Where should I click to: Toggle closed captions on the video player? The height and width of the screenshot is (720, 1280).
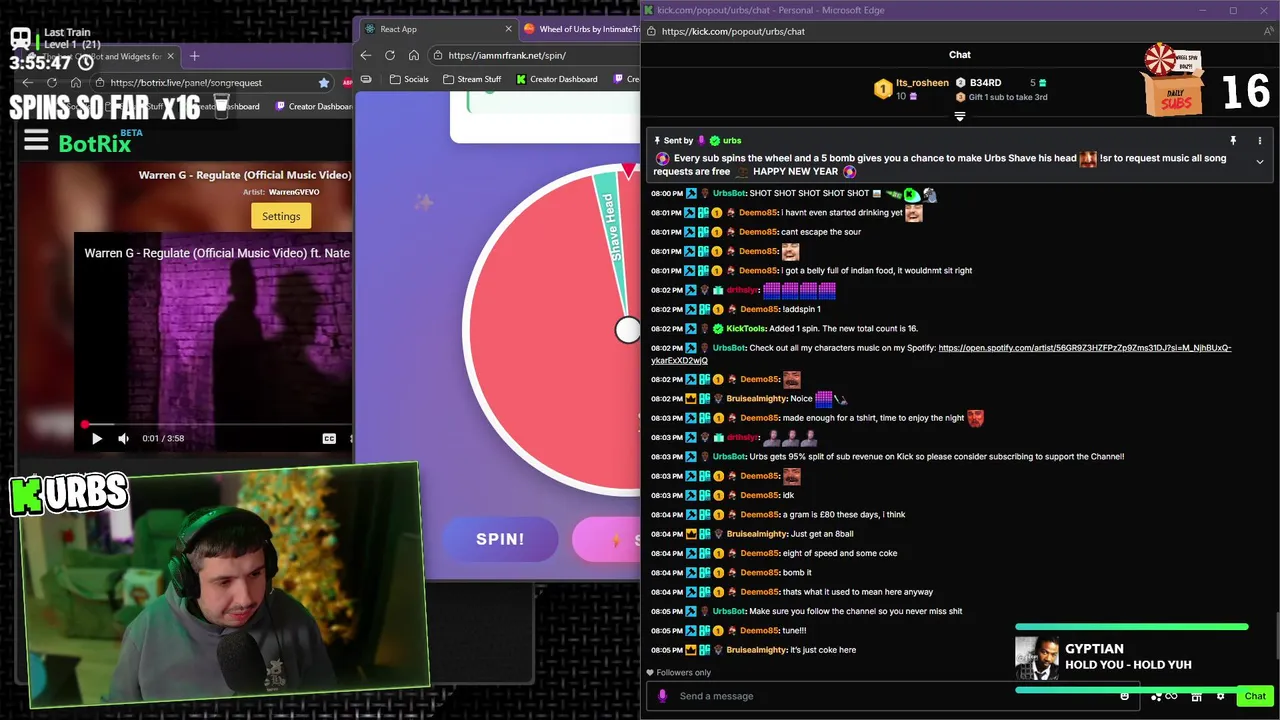[329, 438]
